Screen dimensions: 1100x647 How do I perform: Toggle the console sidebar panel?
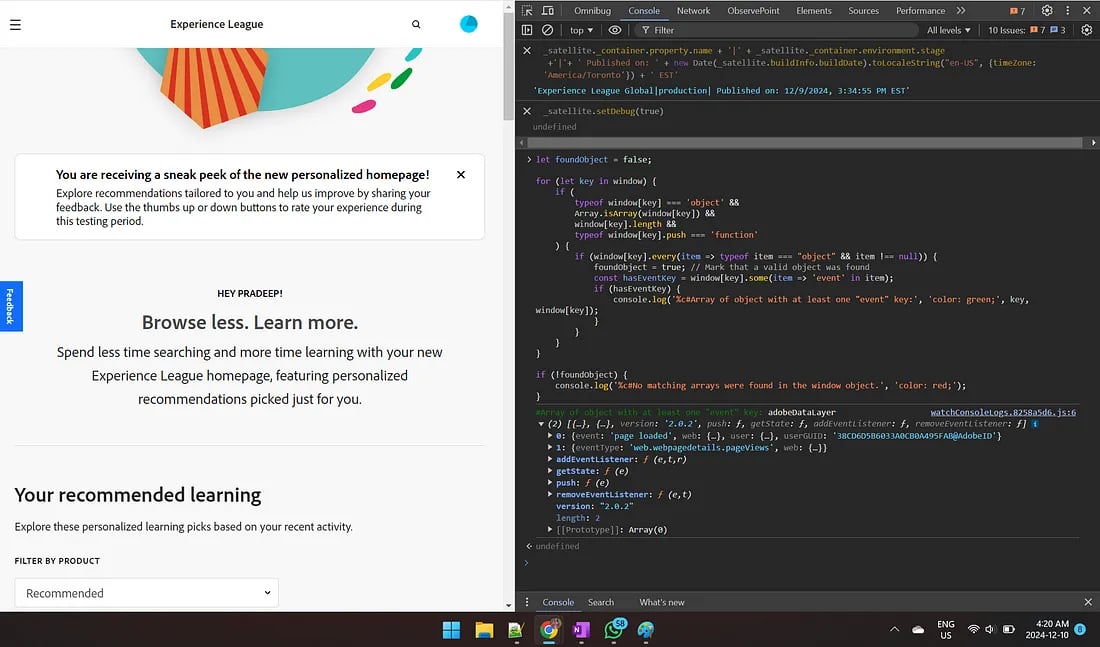528,30
